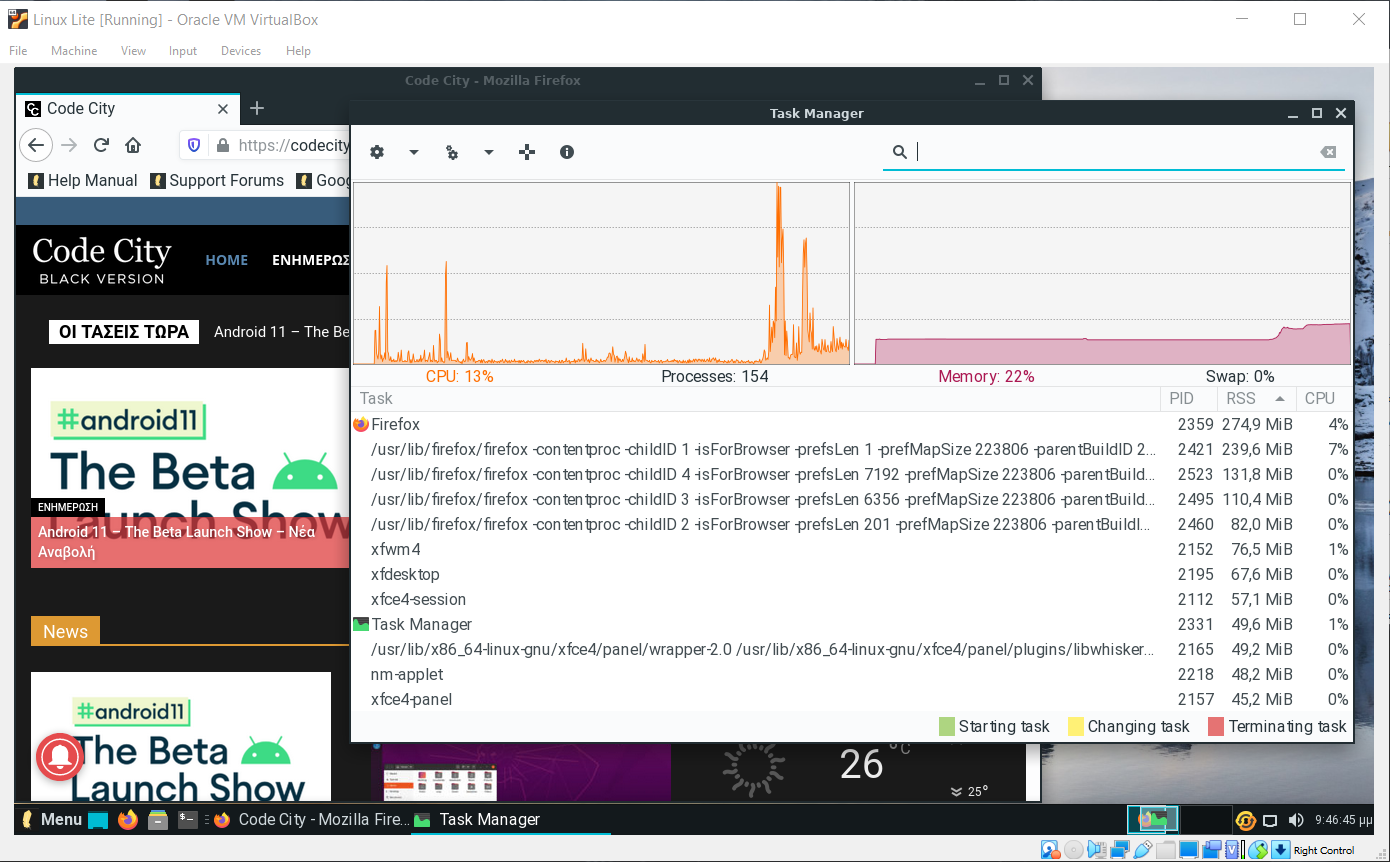Select the nm-applet process row

852,674
